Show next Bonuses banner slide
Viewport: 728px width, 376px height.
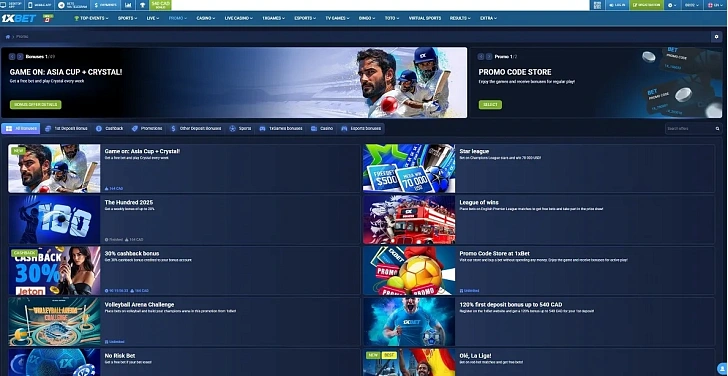click(x=20, y=57)
